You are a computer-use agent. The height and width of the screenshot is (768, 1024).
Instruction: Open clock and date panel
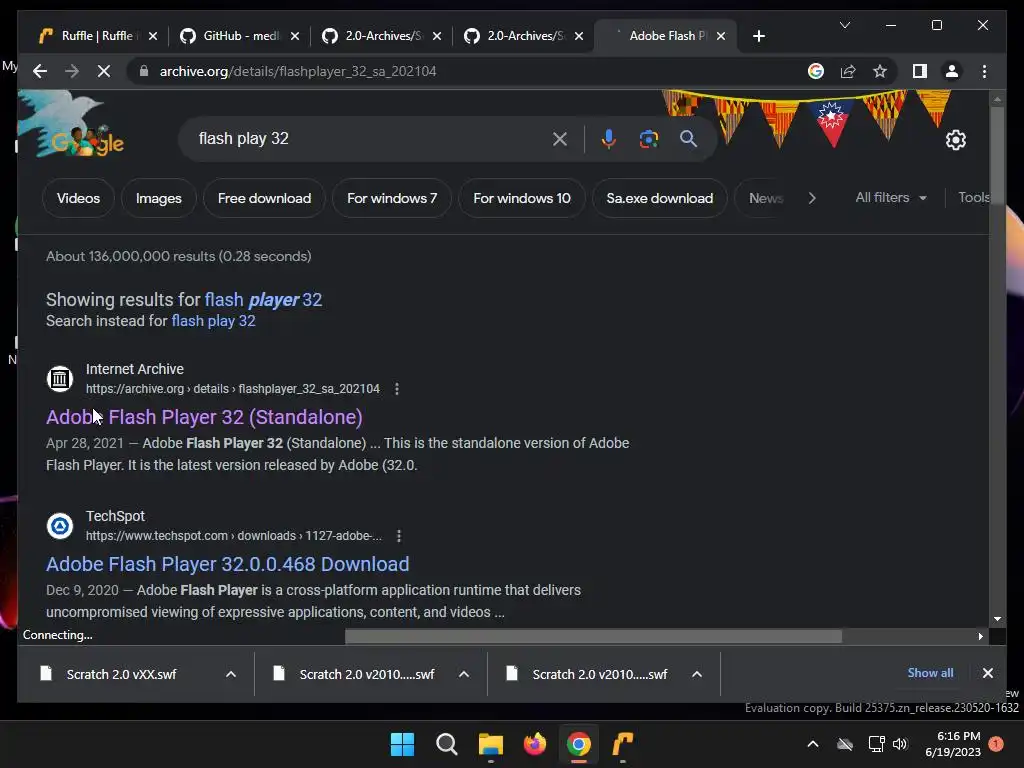(x=952, y=744)
